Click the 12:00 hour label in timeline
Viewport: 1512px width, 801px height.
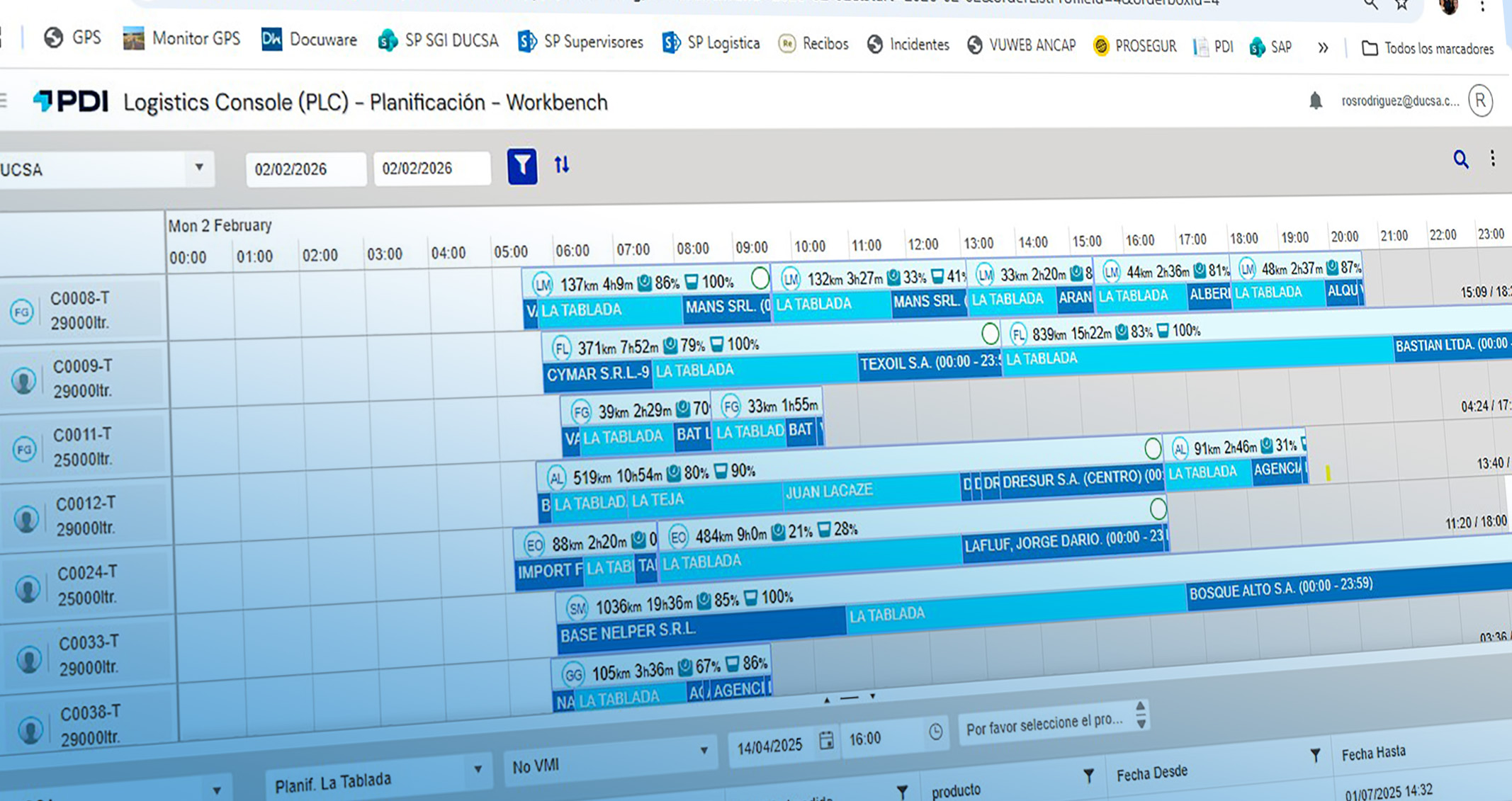(x=923, y=244)
